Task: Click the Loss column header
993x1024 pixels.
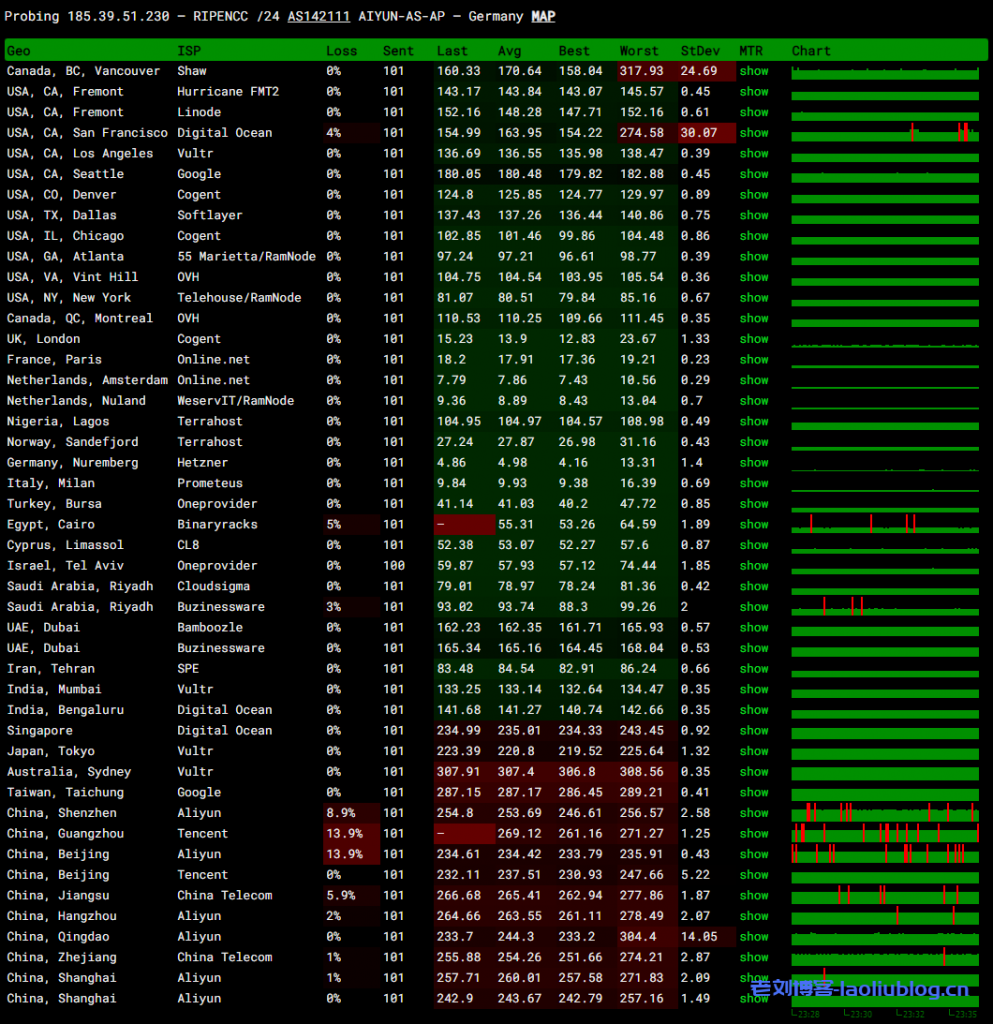Action: [x=341, y=51]
